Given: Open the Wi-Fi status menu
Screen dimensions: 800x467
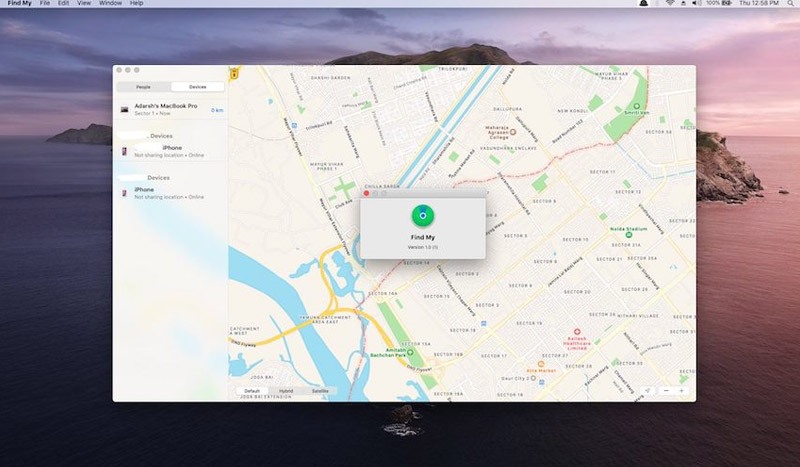Looking at the screenshot, I should (670, 3).
